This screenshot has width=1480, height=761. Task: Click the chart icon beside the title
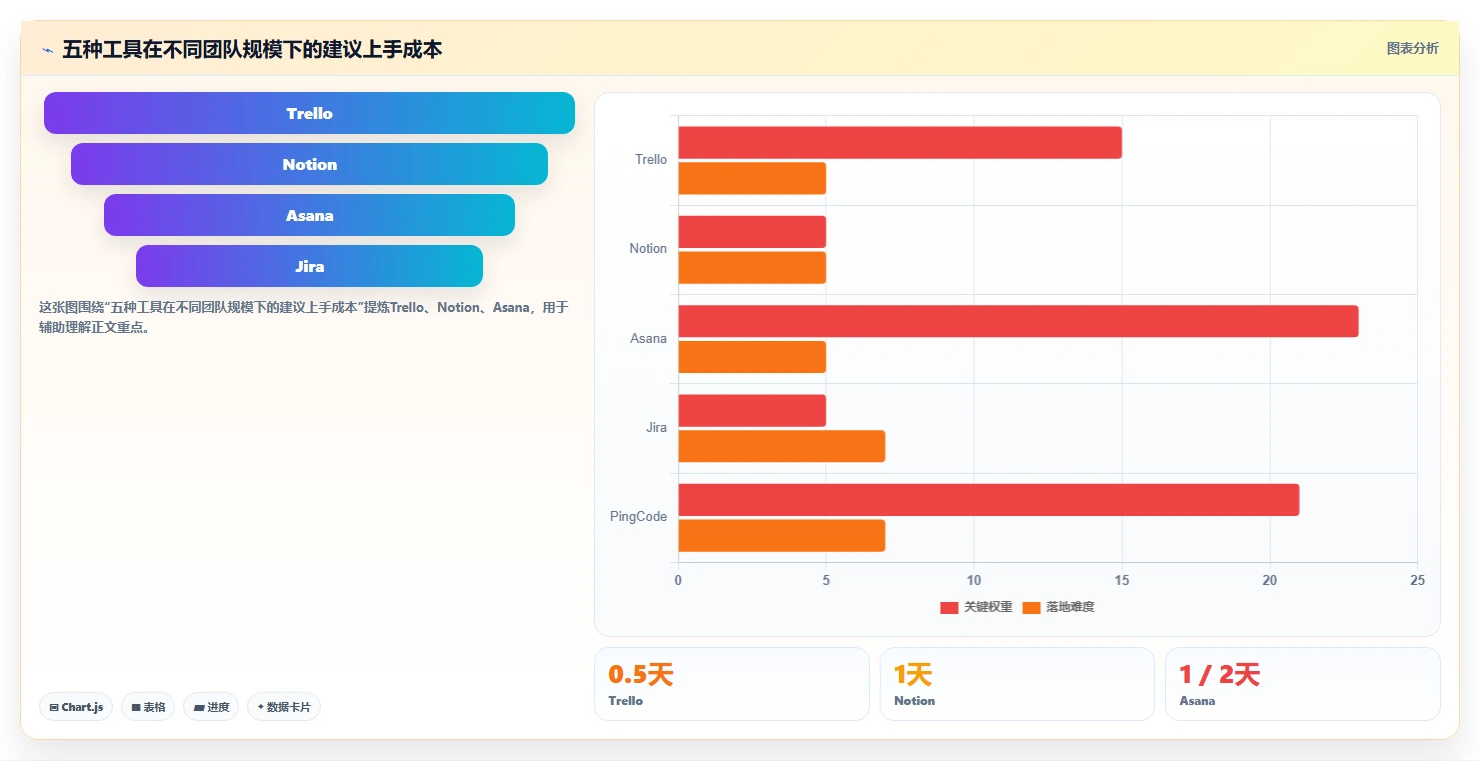click(x=47, y=49)
